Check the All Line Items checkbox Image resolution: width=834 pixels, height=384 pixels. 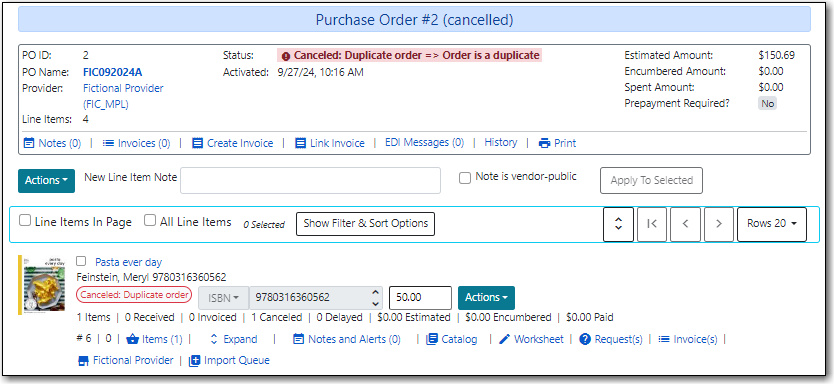coord(150,221)
